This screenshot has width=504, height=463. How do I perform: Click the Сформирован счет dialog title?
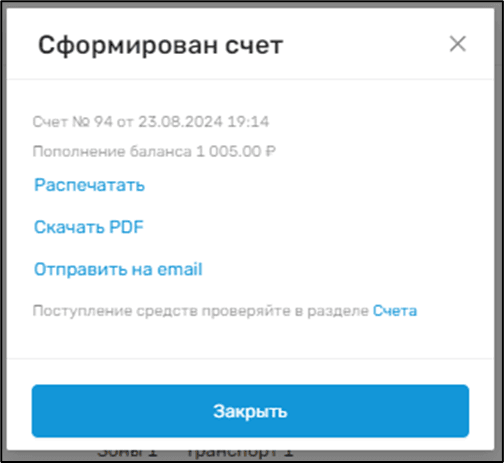[161, 45]
